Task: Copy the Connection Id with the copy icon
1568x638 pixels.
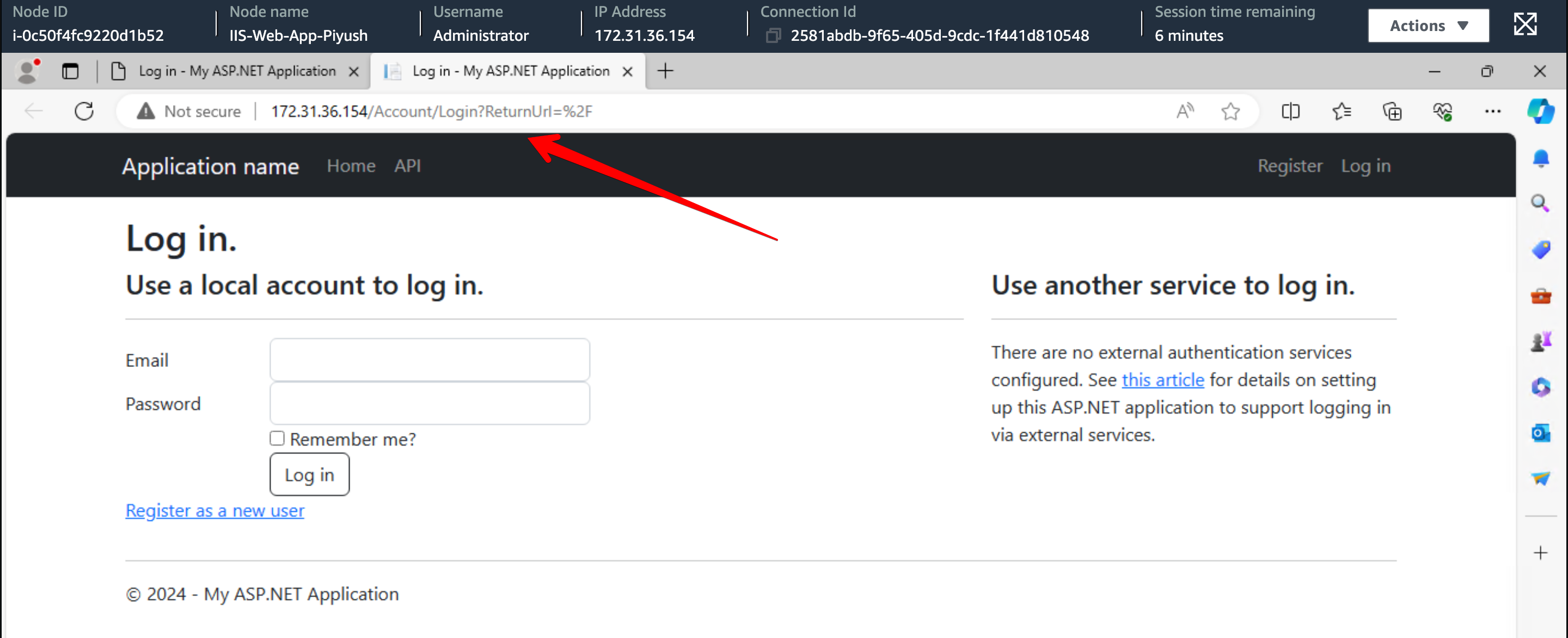Action: (773, 35)
